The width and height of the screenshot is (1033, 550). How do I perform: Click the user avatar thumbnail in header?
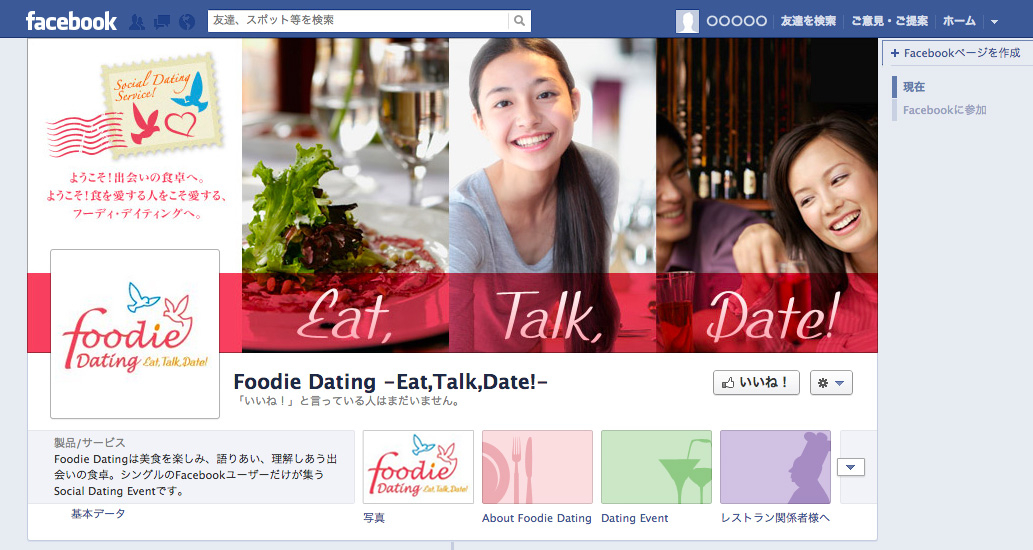coord(687,21)
